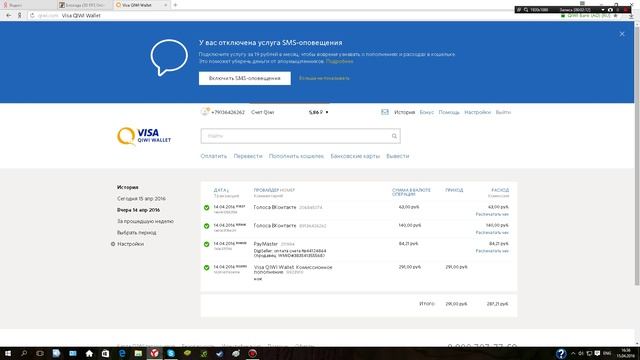Click the help question mark in tray
Image resolution: width=640 pixels, height=360 pixels.
[561, 353]
